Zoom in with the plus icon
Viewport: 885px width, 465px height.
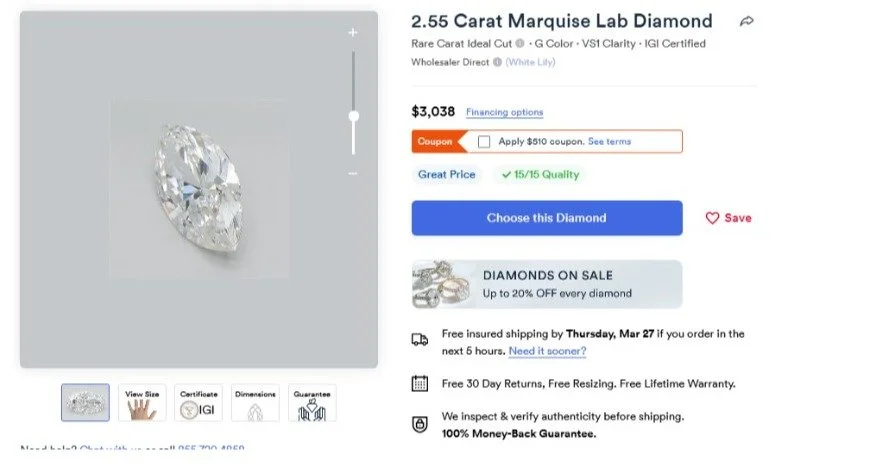(353, 33)
